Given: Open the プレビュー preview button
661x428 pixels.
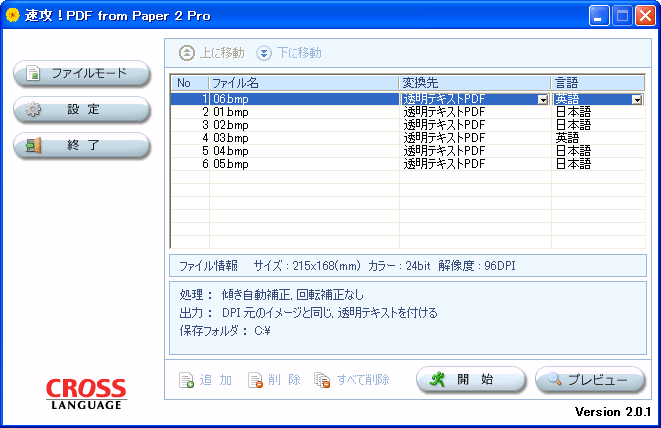Looking at the screenshot, I should (x=590, y=380).
